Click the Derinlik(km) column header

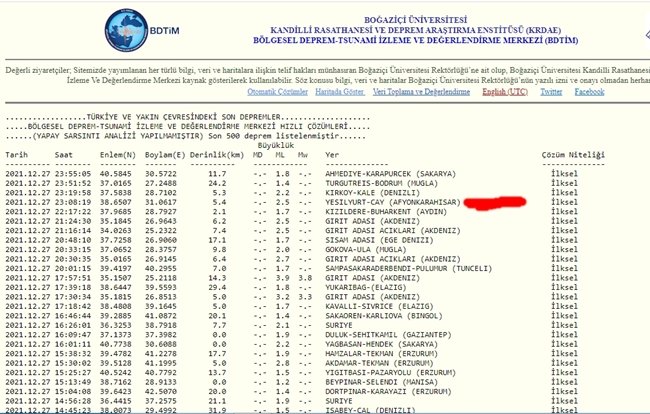(x=217, y=155)
